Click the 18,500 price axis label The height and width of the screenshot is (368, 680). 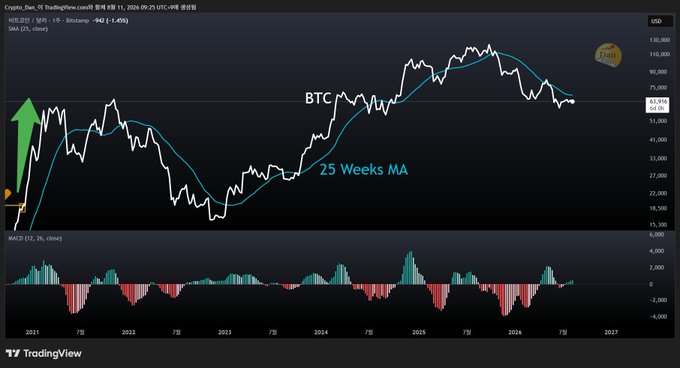point(658,208)
